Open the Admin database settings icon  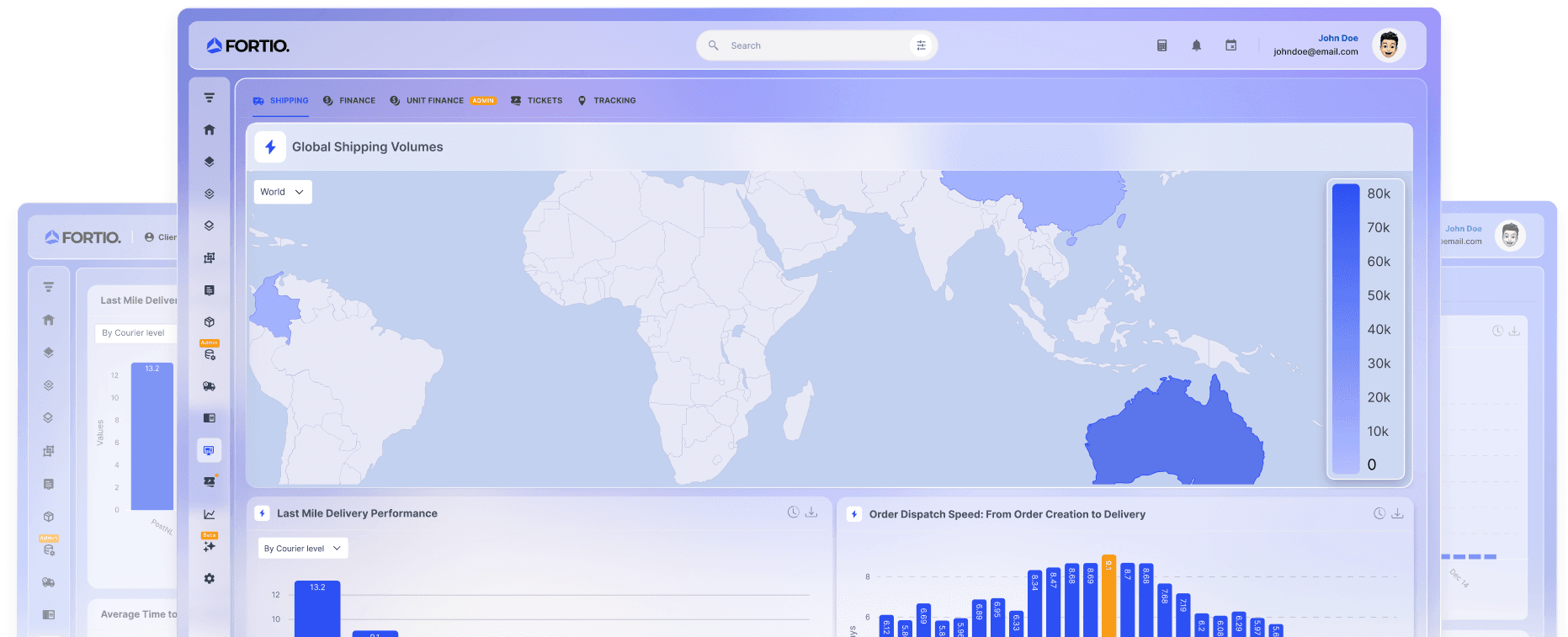click(210, 354)
